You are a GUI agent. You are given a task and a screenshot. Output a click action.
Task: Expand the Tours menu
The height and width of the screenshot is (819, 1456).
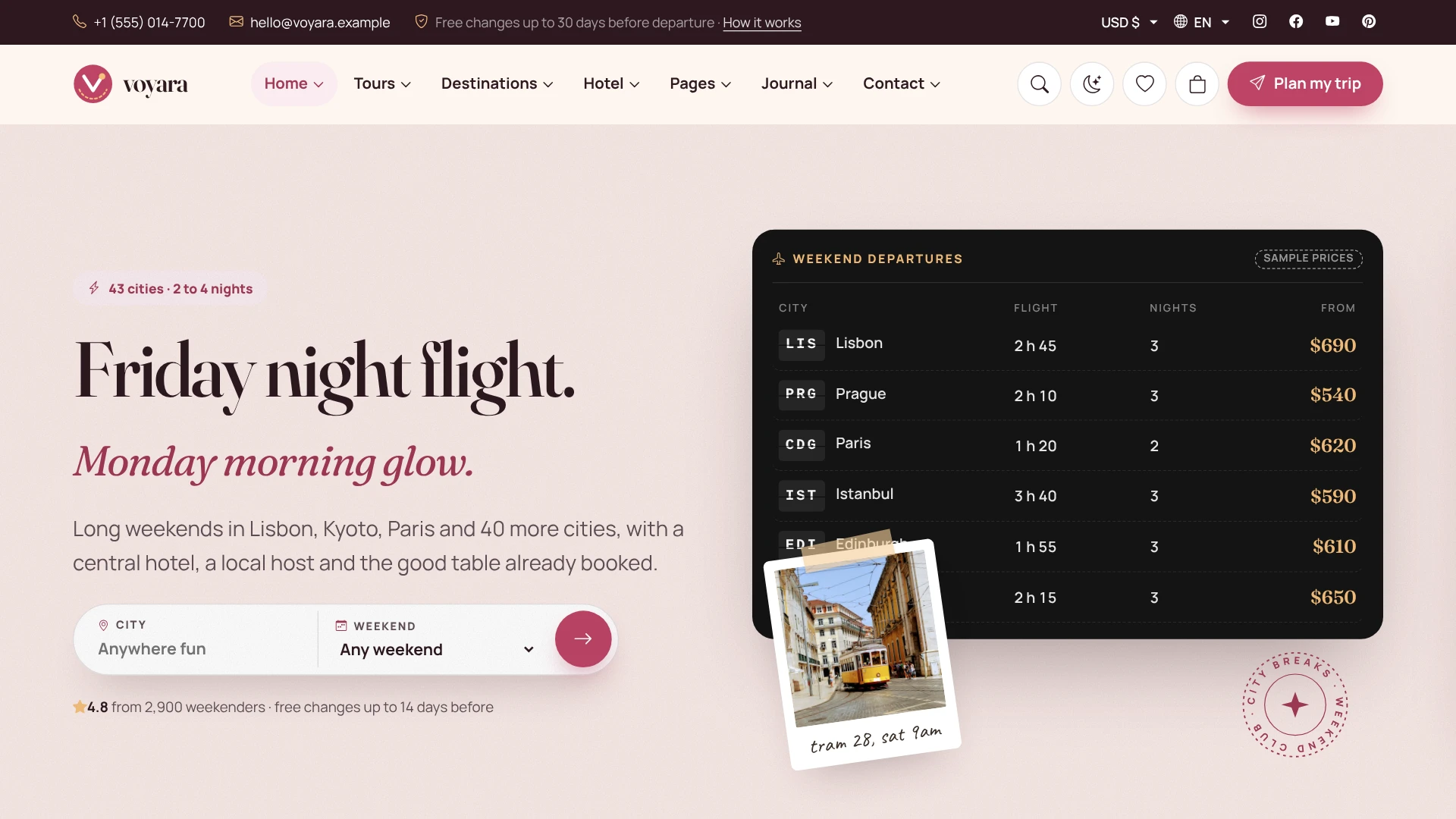point(382,83)
